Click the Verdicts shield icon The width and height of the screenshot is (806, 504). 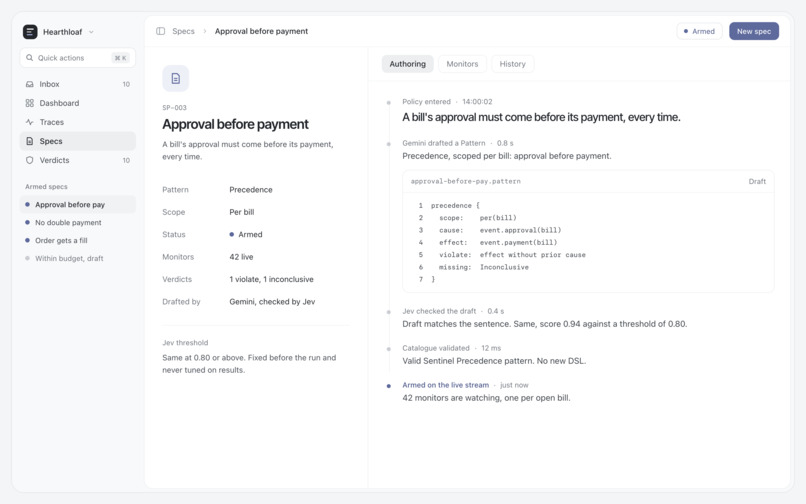[x=30, y=160]
